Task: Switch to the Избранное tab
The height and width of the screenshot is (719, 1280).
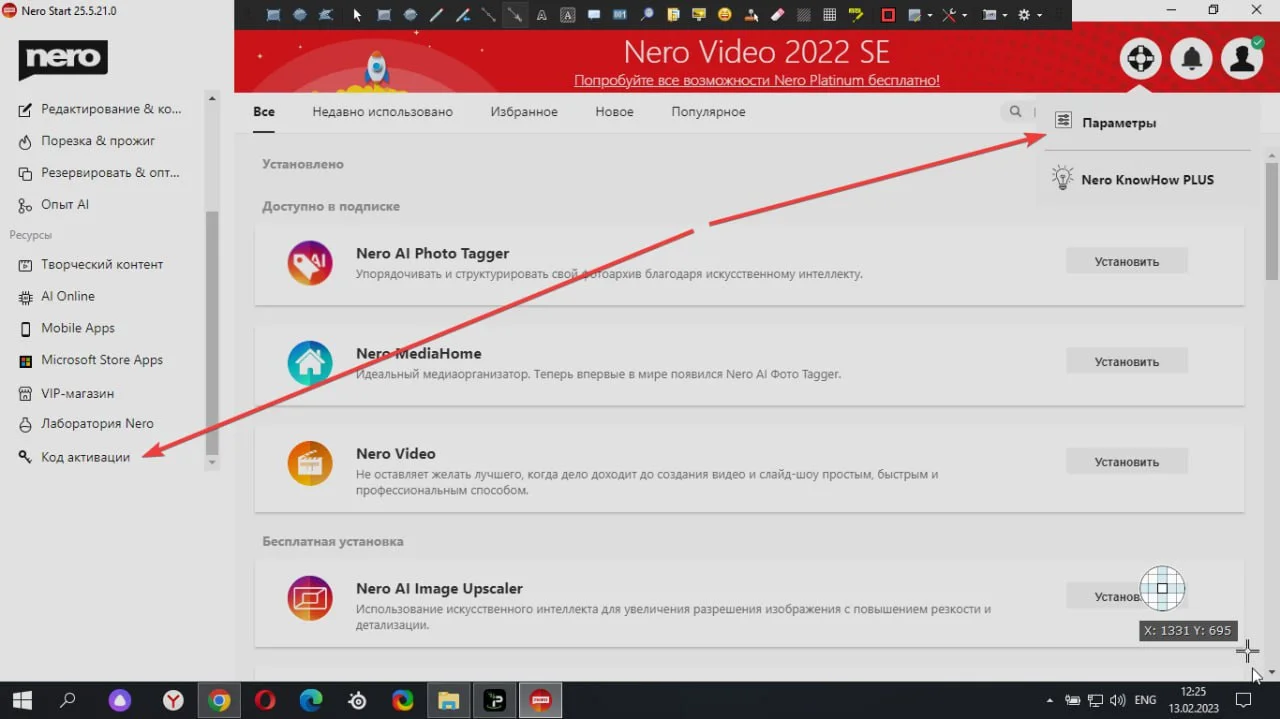Action: coord(524,112)
